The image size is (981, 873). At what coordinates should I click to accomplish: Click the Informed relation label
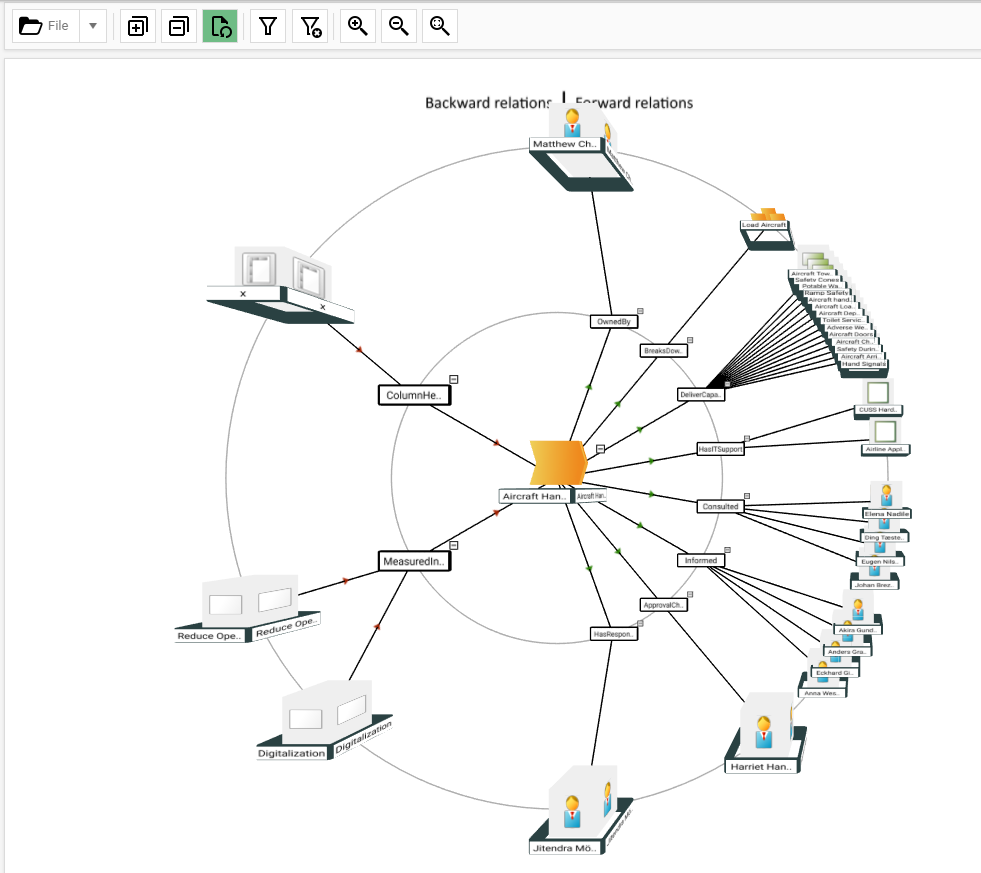700,561
